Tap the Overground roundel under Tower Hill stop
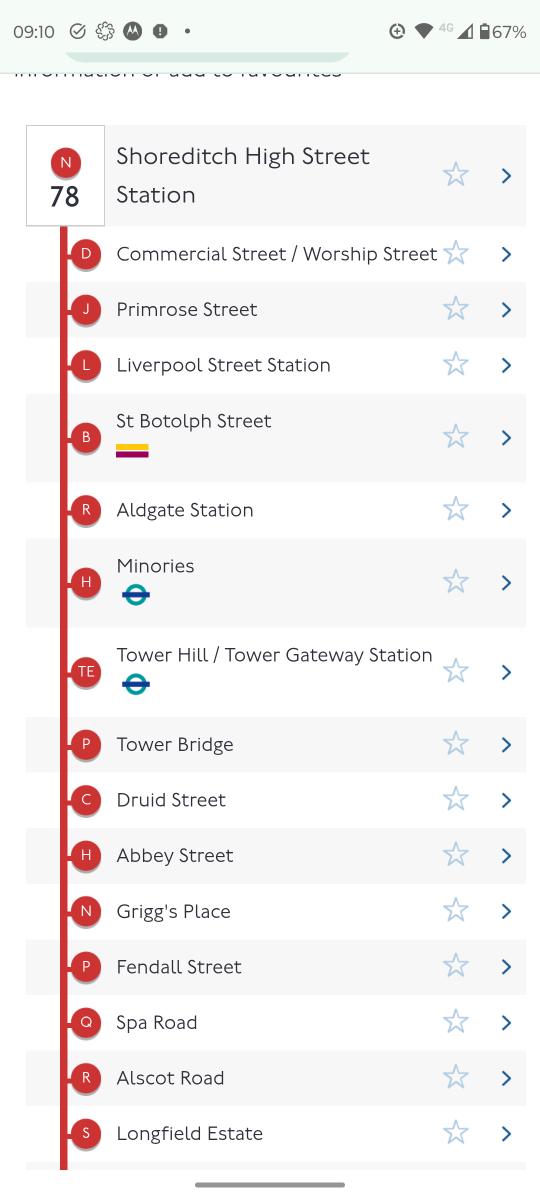The image size is (540, 1200). pyautogui.click(x=136, y=685)
